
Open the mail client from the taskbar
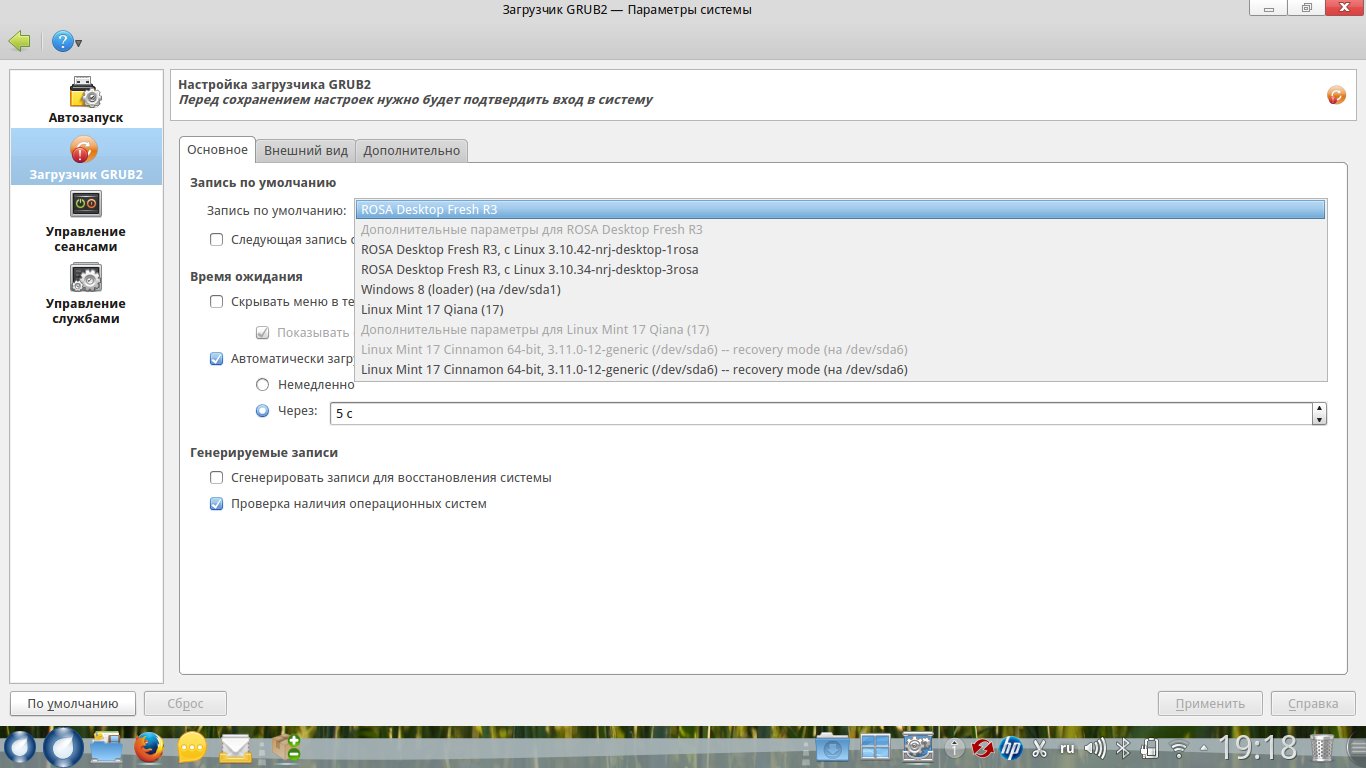click(235, 748)
